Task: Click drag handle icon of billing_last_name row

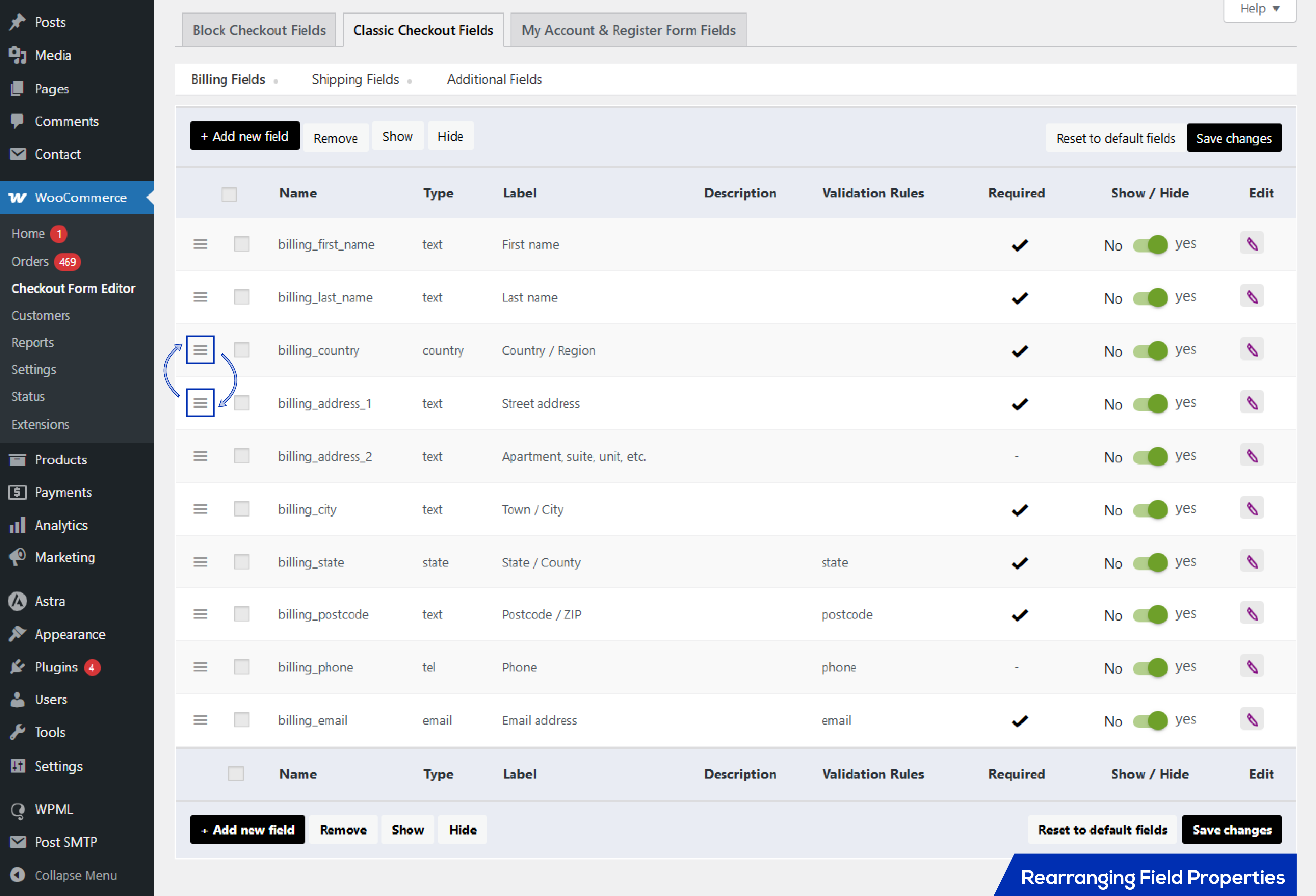Action: [x=200, y=297]
